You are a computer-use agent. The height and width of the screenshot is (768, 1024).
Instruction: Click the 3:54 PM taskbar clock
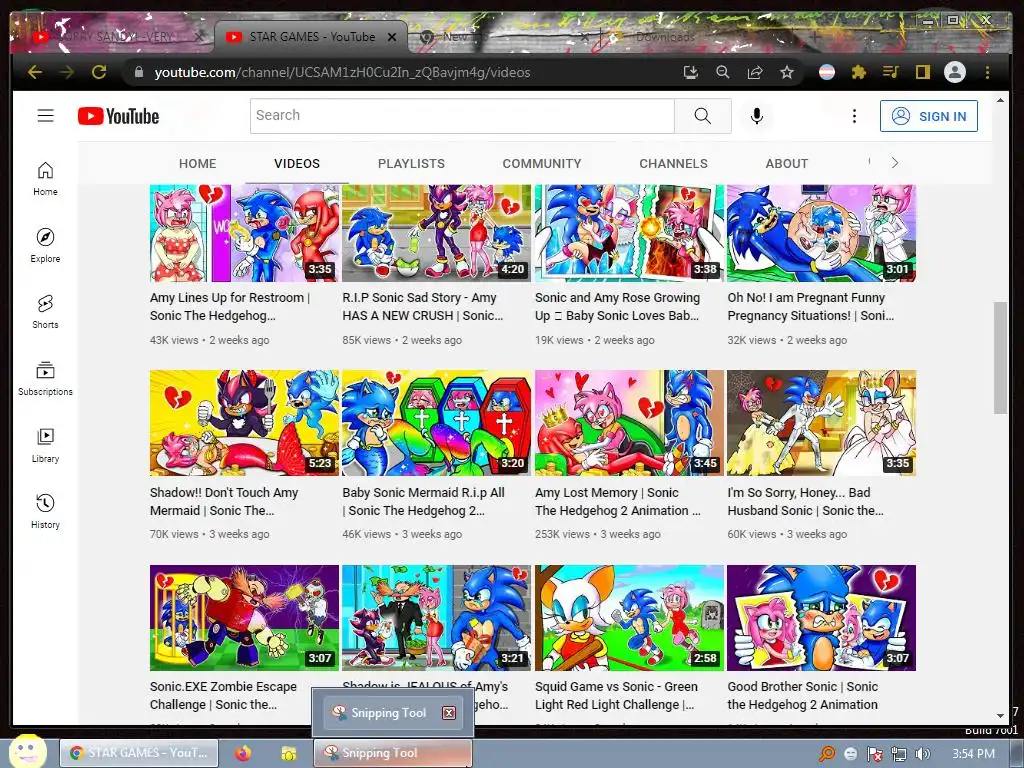pos(973,754)
